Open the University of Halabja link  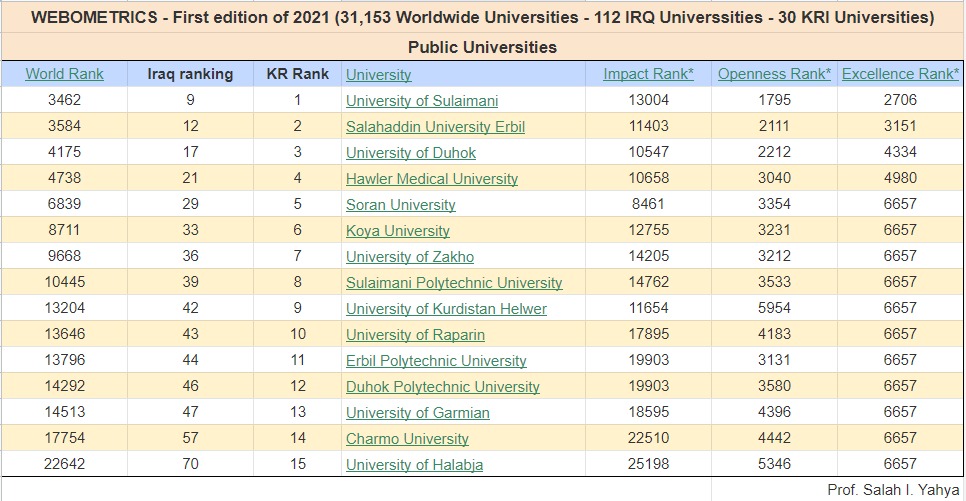click(x=414, y=464)
